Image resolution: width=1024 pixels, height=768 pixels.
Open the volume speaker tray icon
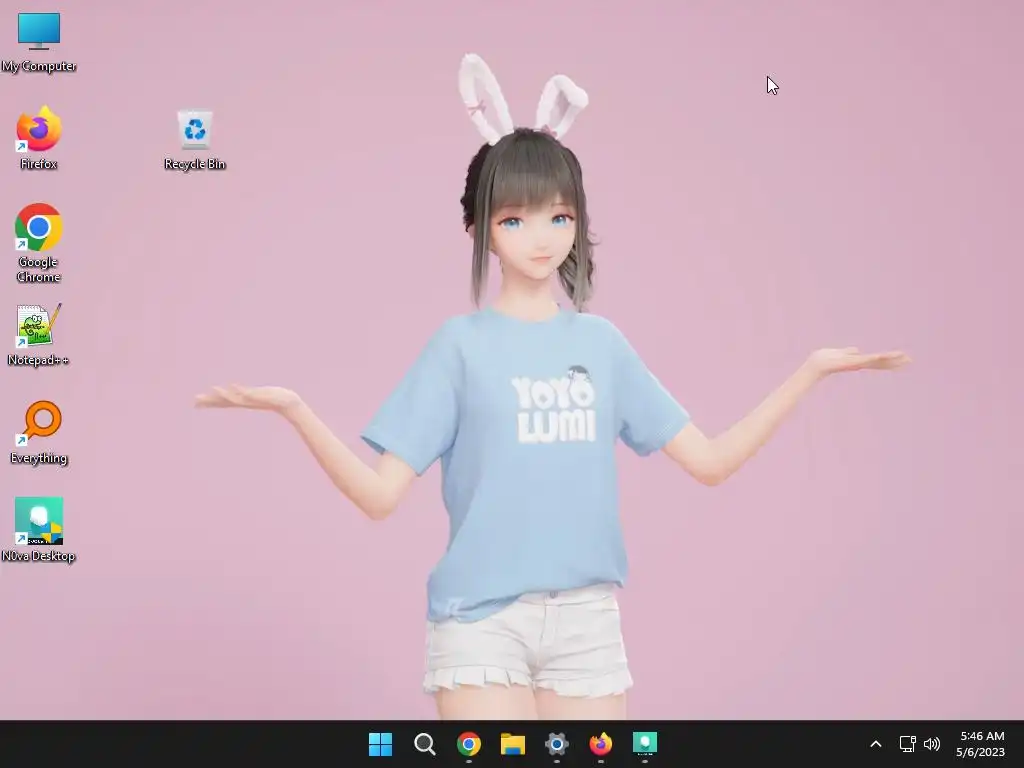point(932,744)
